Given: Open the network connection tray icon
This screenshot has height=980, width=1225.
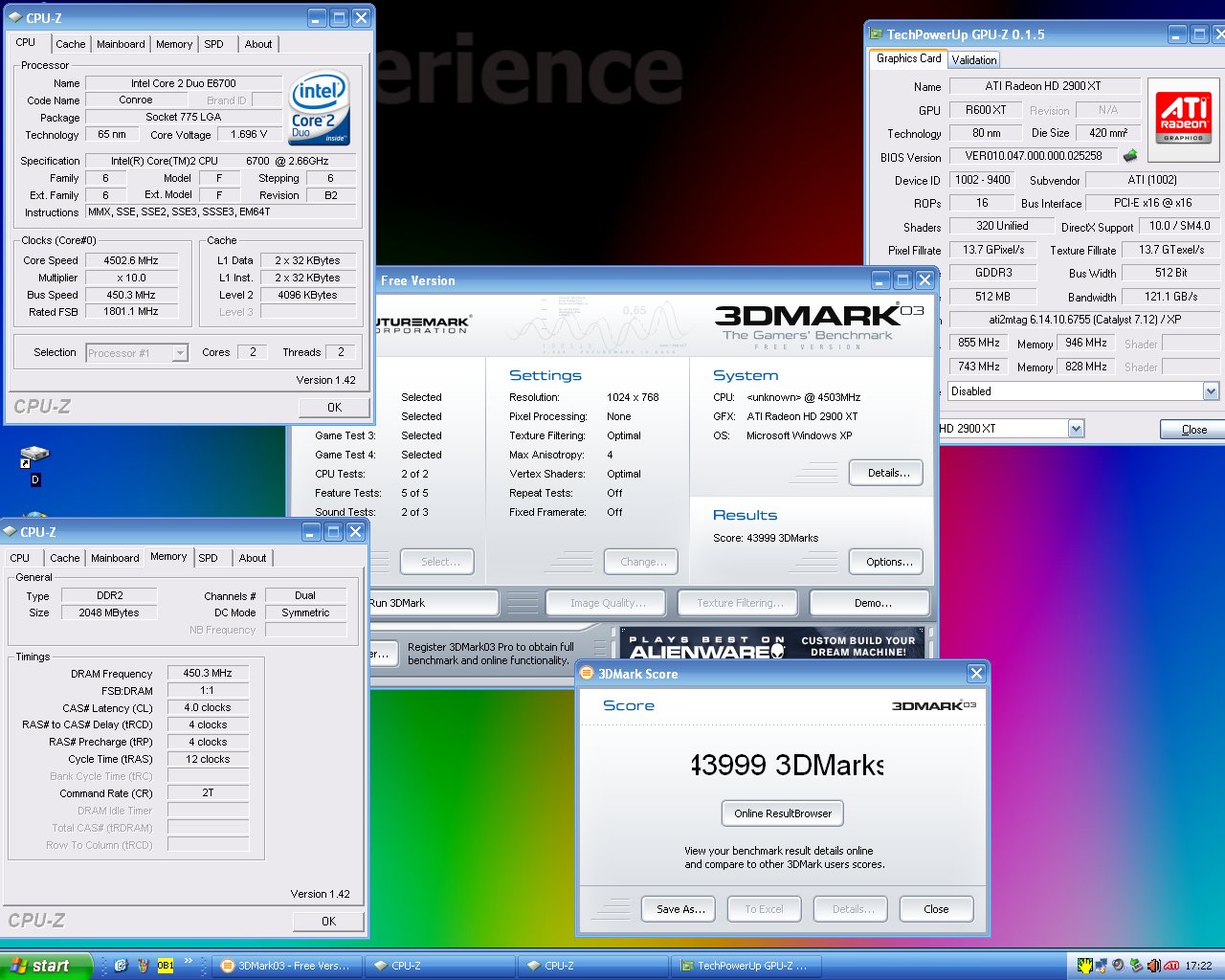Looking at the screenshot, I should (x=1102, y=966).
